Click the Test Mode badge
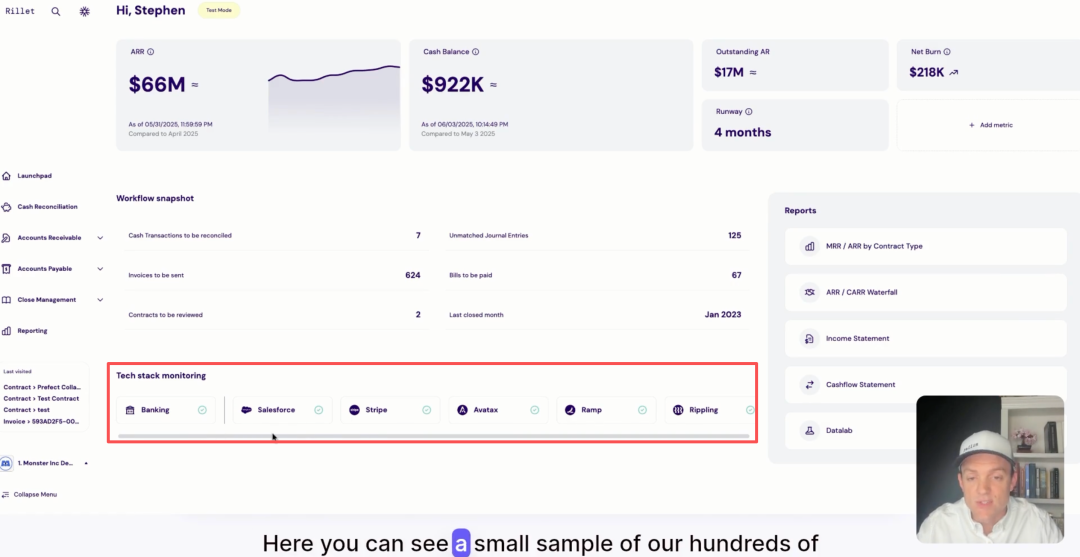This screenshot has width=1080, height=557. coord(217,11)
